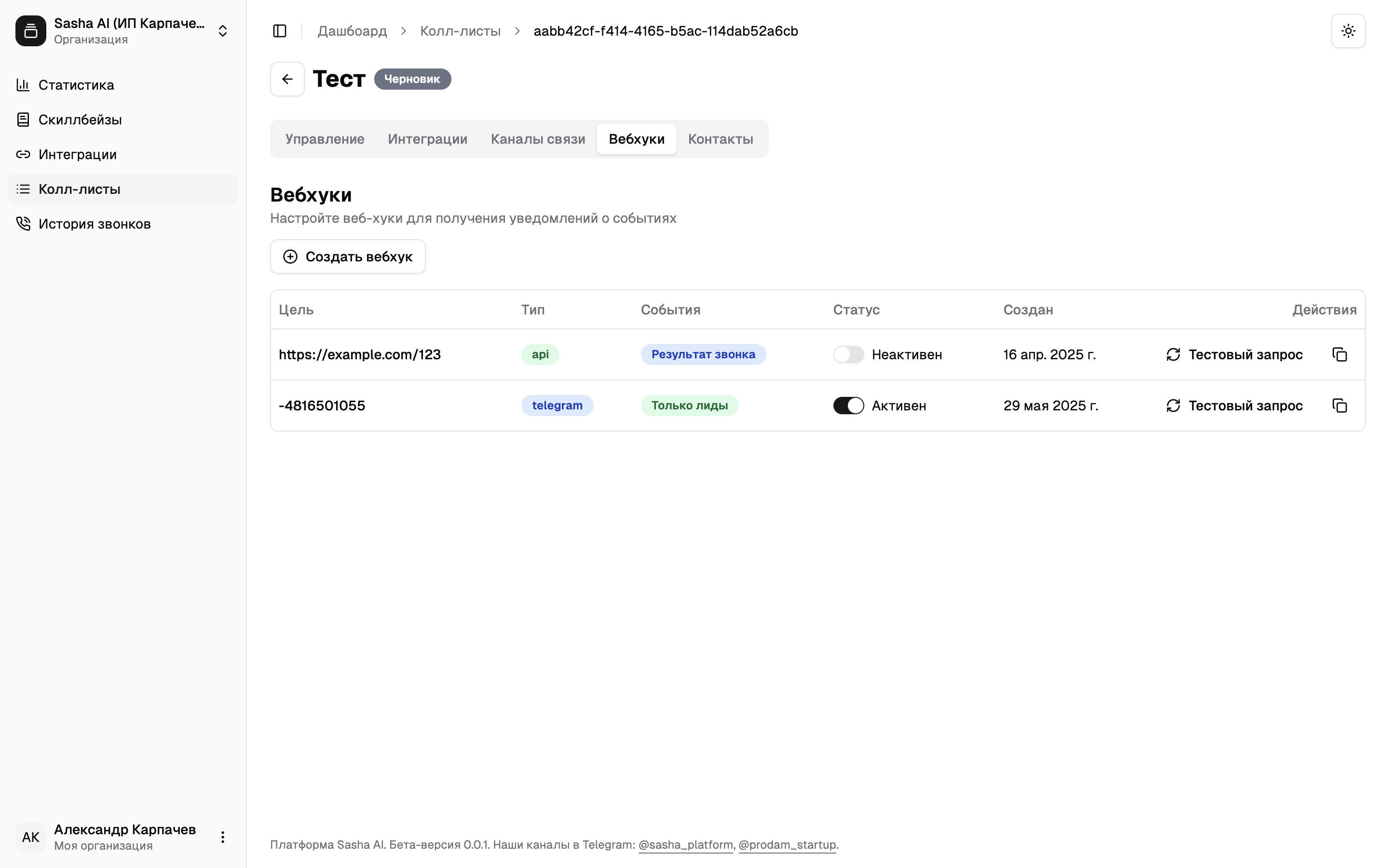Navigate to Колл-листы in the breadcrumb

click(x=460, y=31)
